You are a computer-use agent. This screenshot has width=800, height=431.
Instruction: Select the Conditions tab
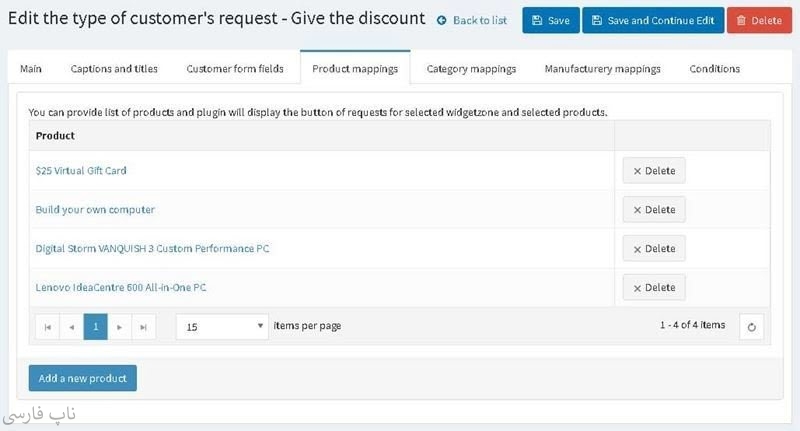coord(714,69)
